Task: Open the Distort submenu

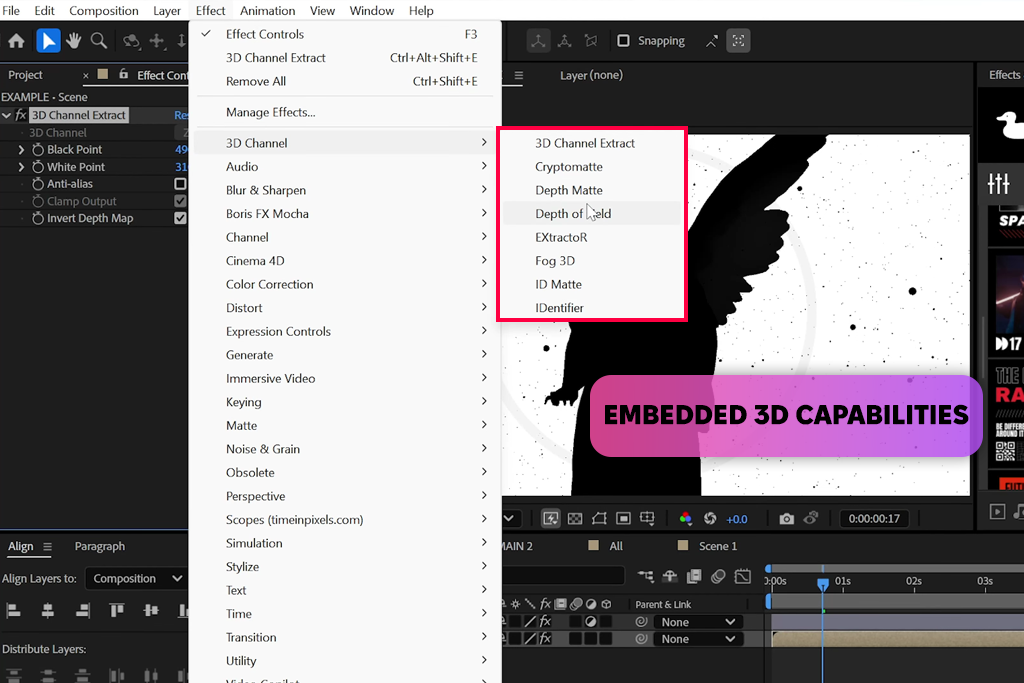Action: pos(344,308)
